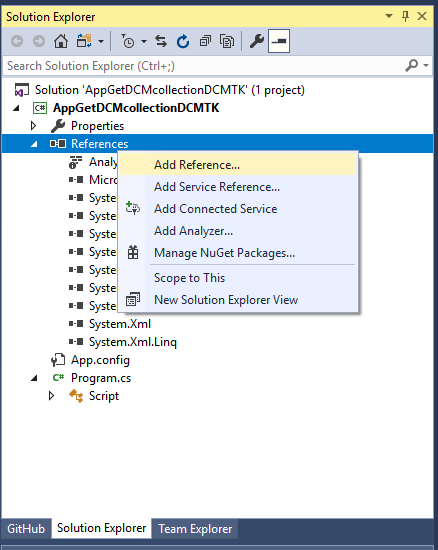Collapse the Program.cs node
Screen dimensions: 438x550
(x=34, y=378)
